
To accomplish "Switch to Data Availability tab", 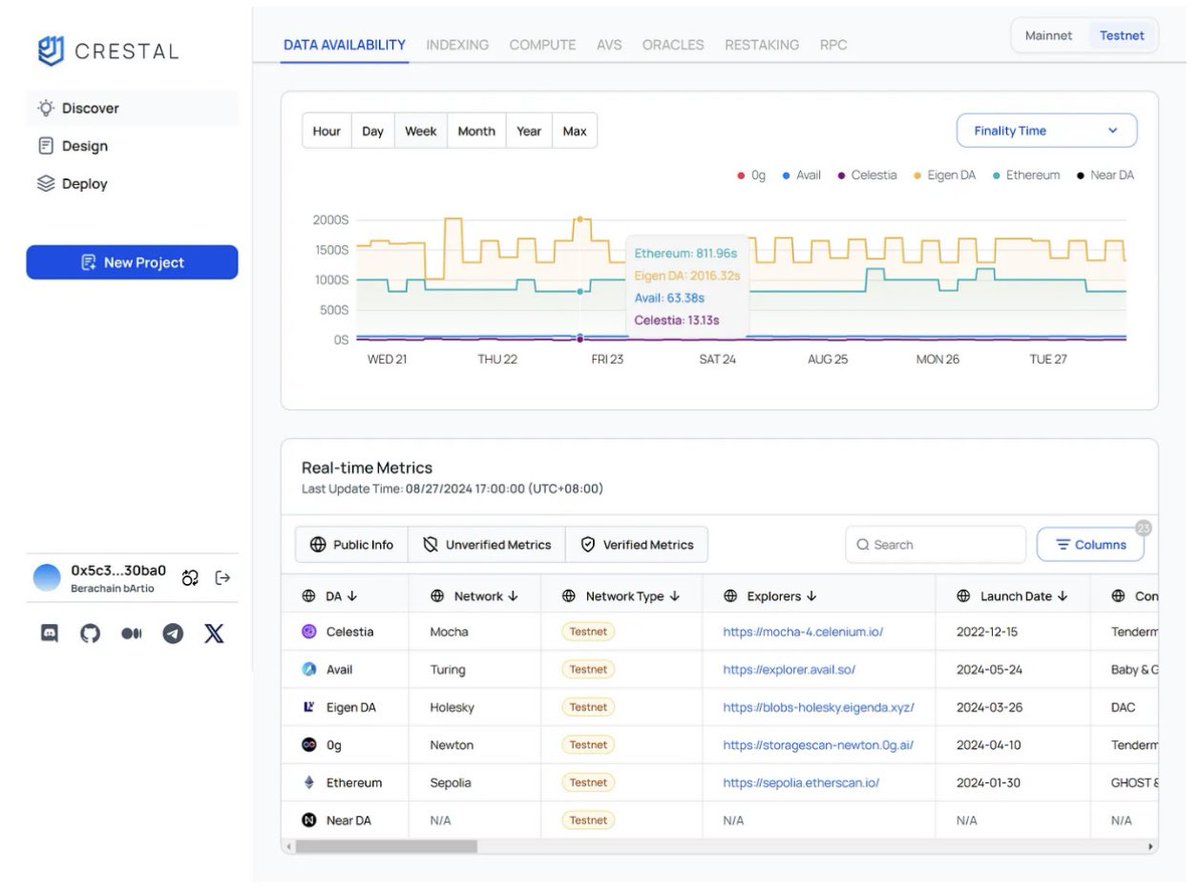I will point(344,45).
